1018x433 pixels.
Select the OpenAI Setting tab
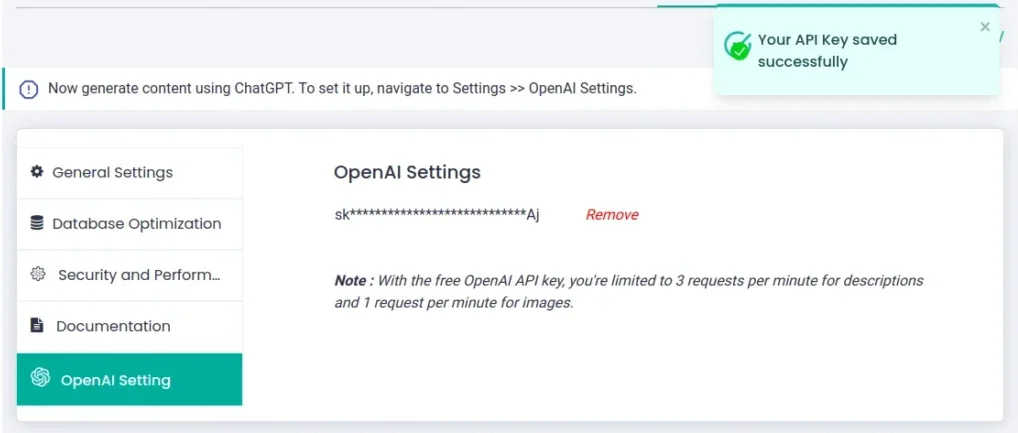click(115, 380)
